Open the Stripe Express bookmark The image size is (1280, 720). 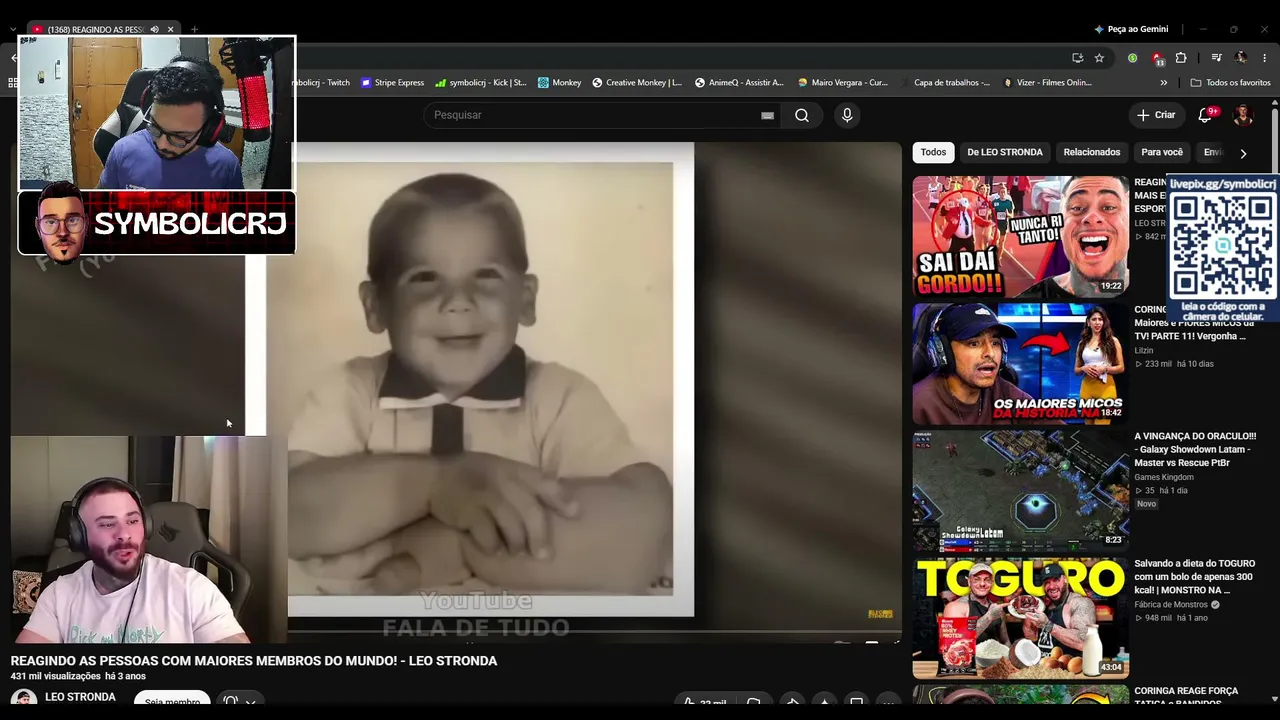(x=392, y=83)
